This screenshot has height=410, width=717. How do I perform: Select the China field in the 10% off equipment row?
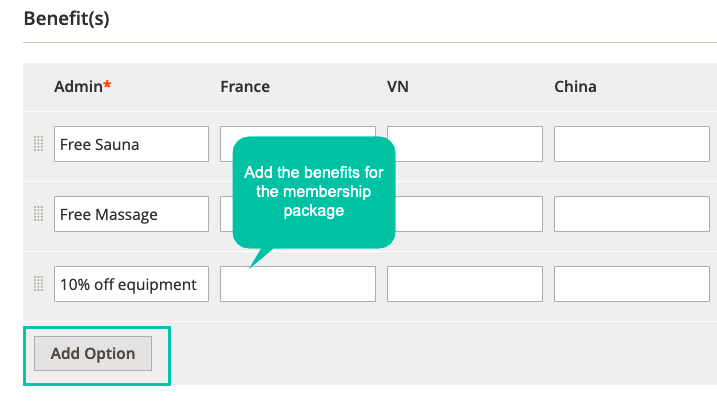tap(632, 284)
